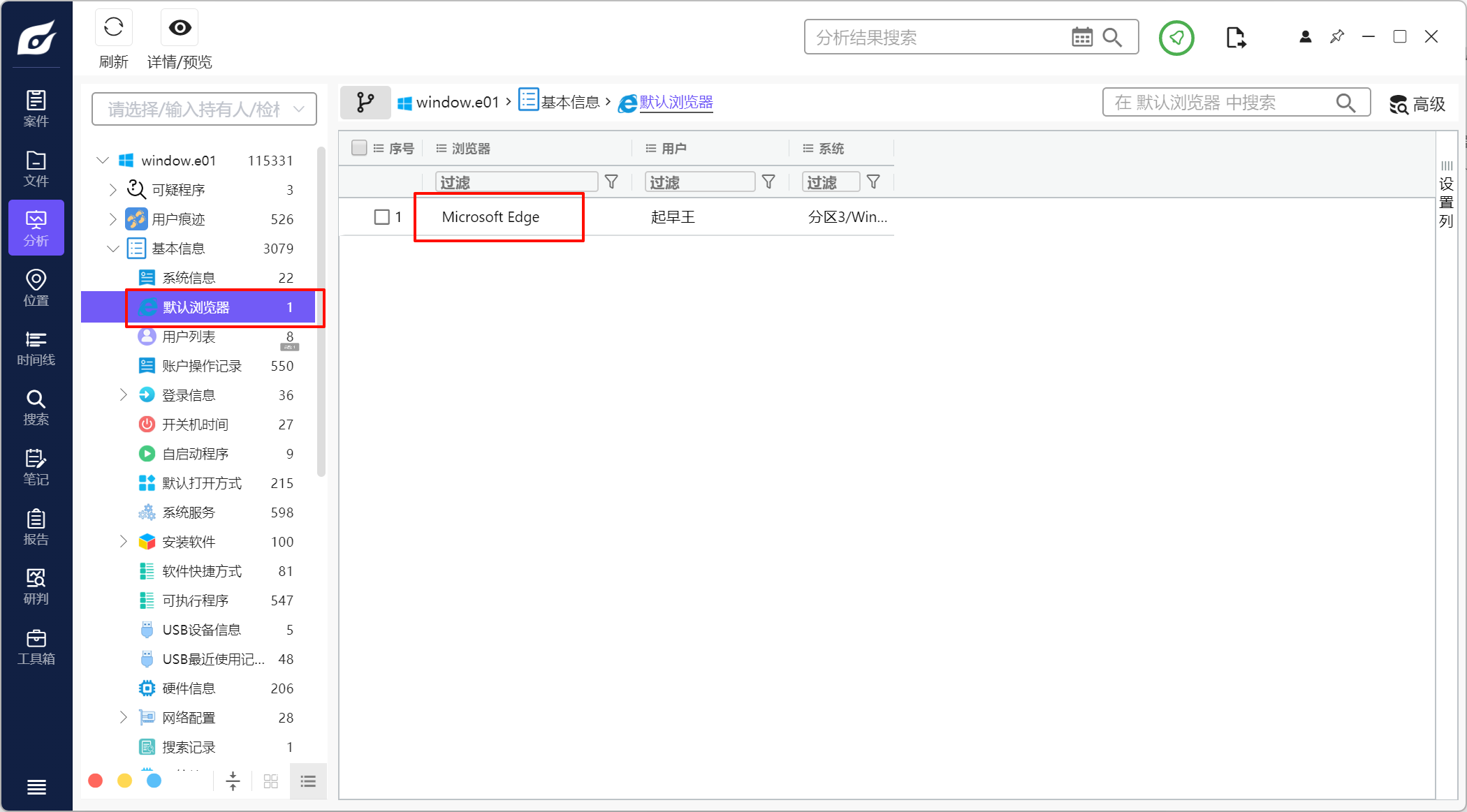Image resolution: width=1467 pixels, height=812 pixels.
Task: Switch to list view icon
Action: point(308,781)
